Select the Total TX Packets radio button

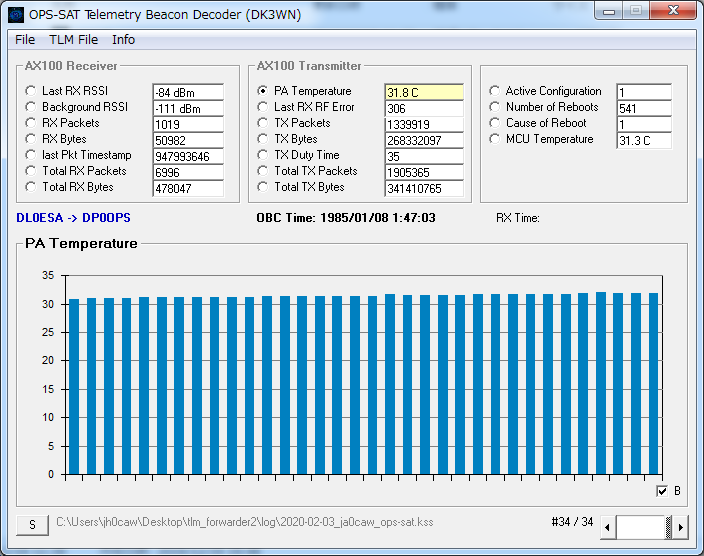263,171
